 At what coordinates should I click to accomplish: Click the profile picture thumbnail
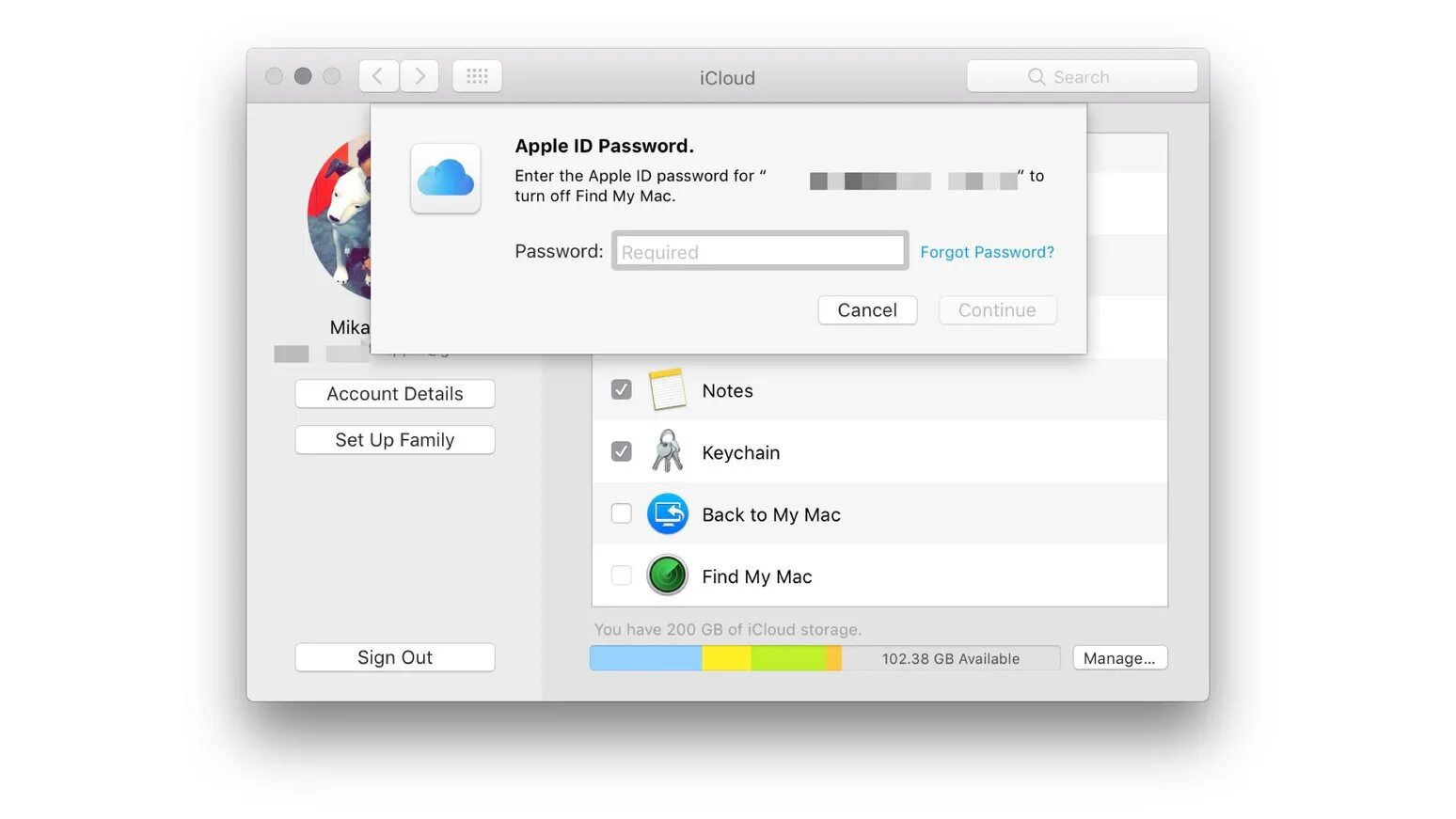point(339,216)
